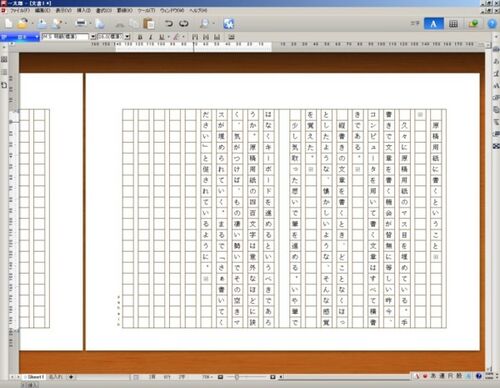The width and height of the screenshot is (500, 388).
Task: Click the blue A text mode button
Action: [x=433, y=24]
